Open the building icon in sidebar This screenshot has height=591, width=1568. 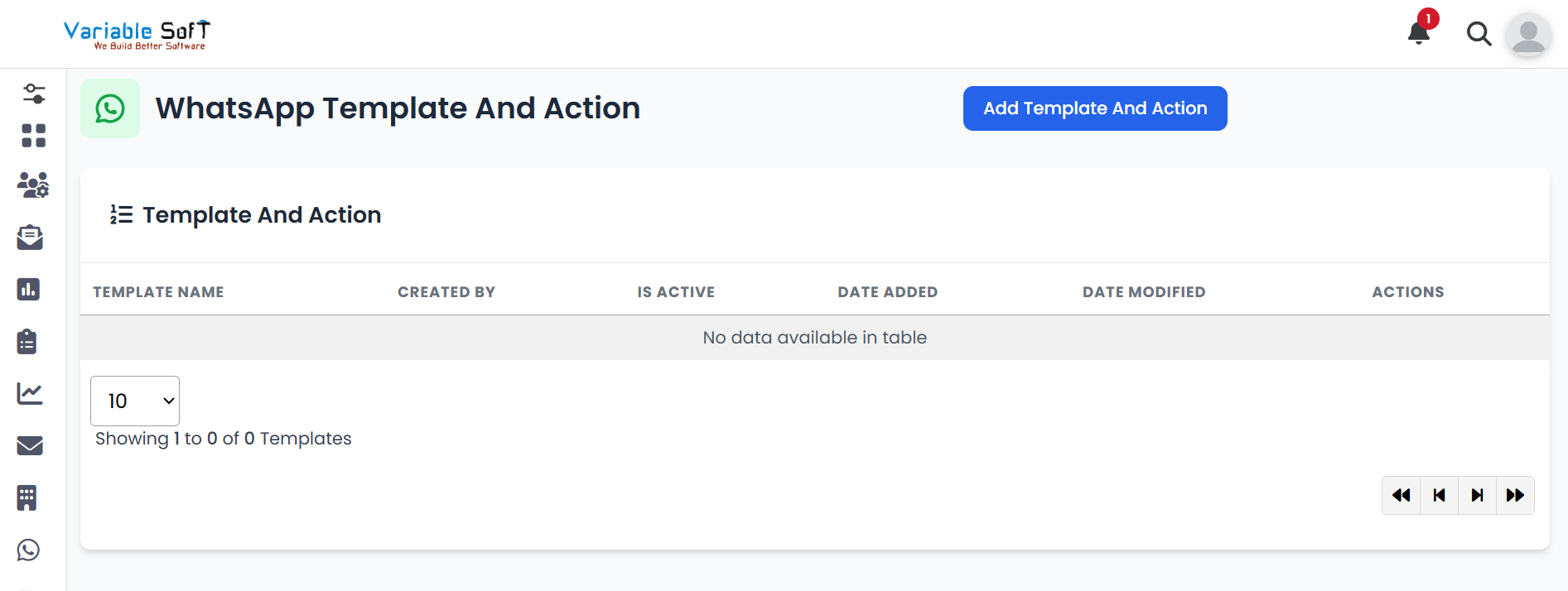pos(27,497)
